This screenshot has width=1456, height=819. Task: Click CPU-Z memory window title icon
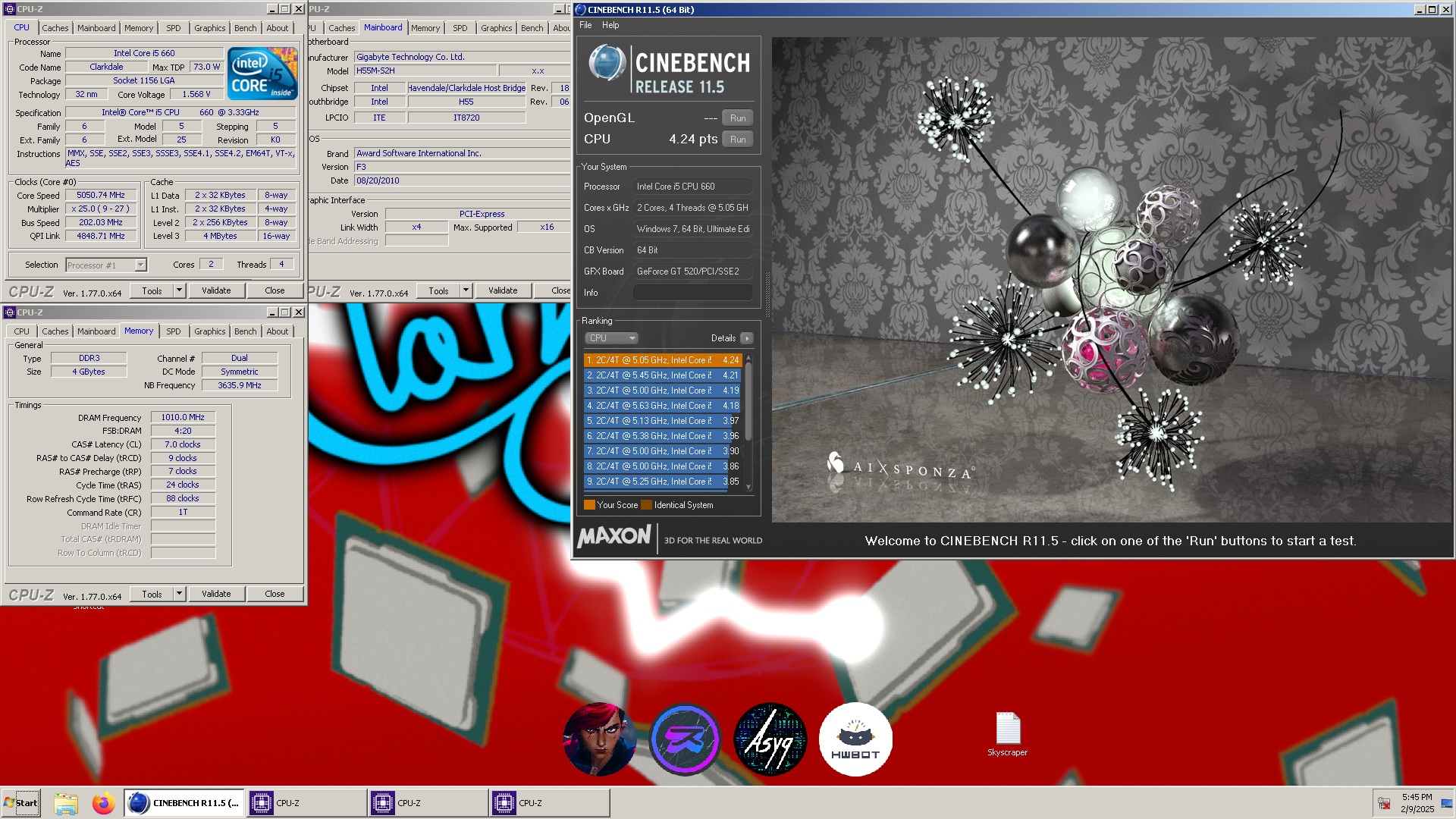point(10,312)
